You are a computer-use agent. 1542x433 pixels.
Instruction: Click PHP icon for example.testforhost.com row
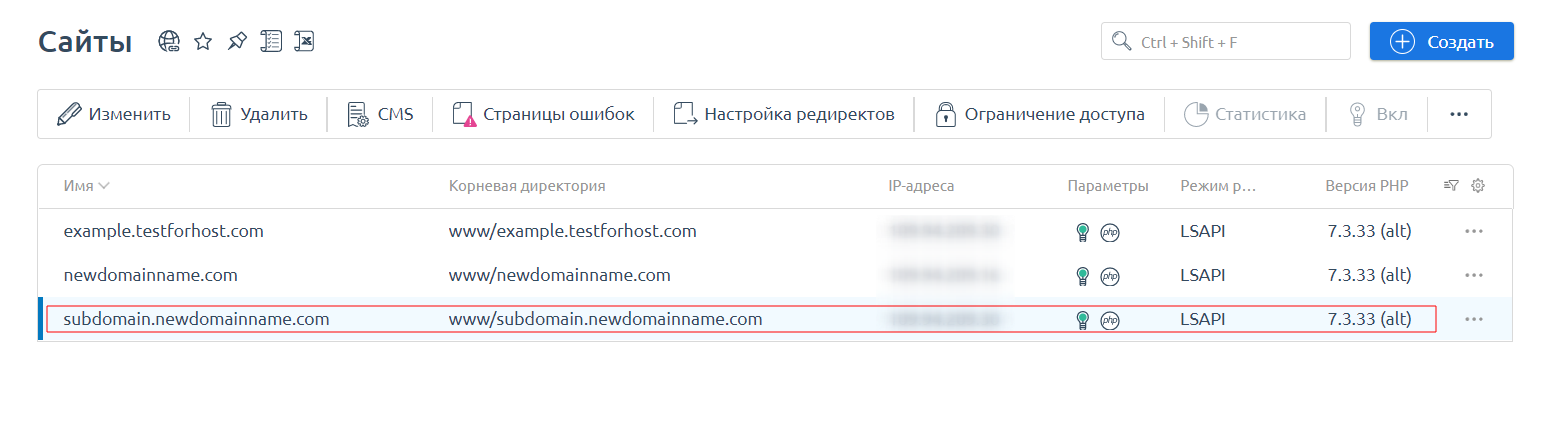pyautogui.click(x=1109, y=232)
